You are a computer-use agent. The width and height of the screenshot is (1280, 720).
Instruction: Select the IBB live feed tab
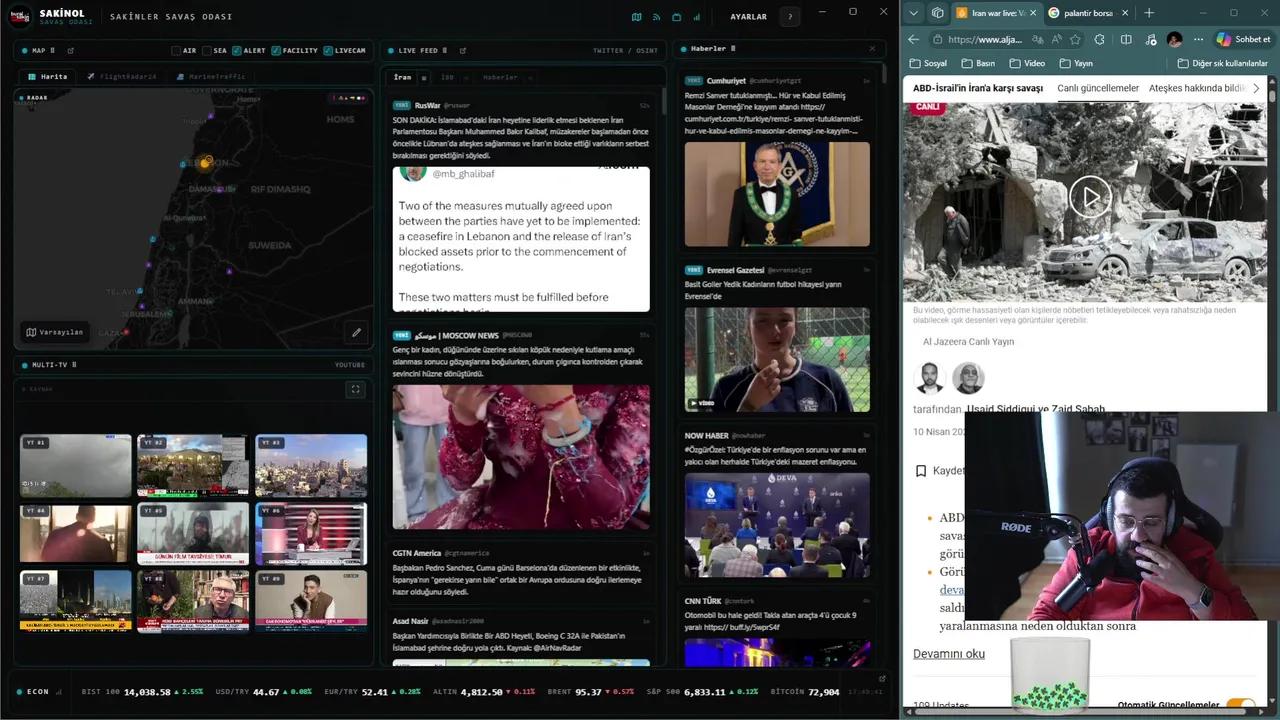(448, 77)
